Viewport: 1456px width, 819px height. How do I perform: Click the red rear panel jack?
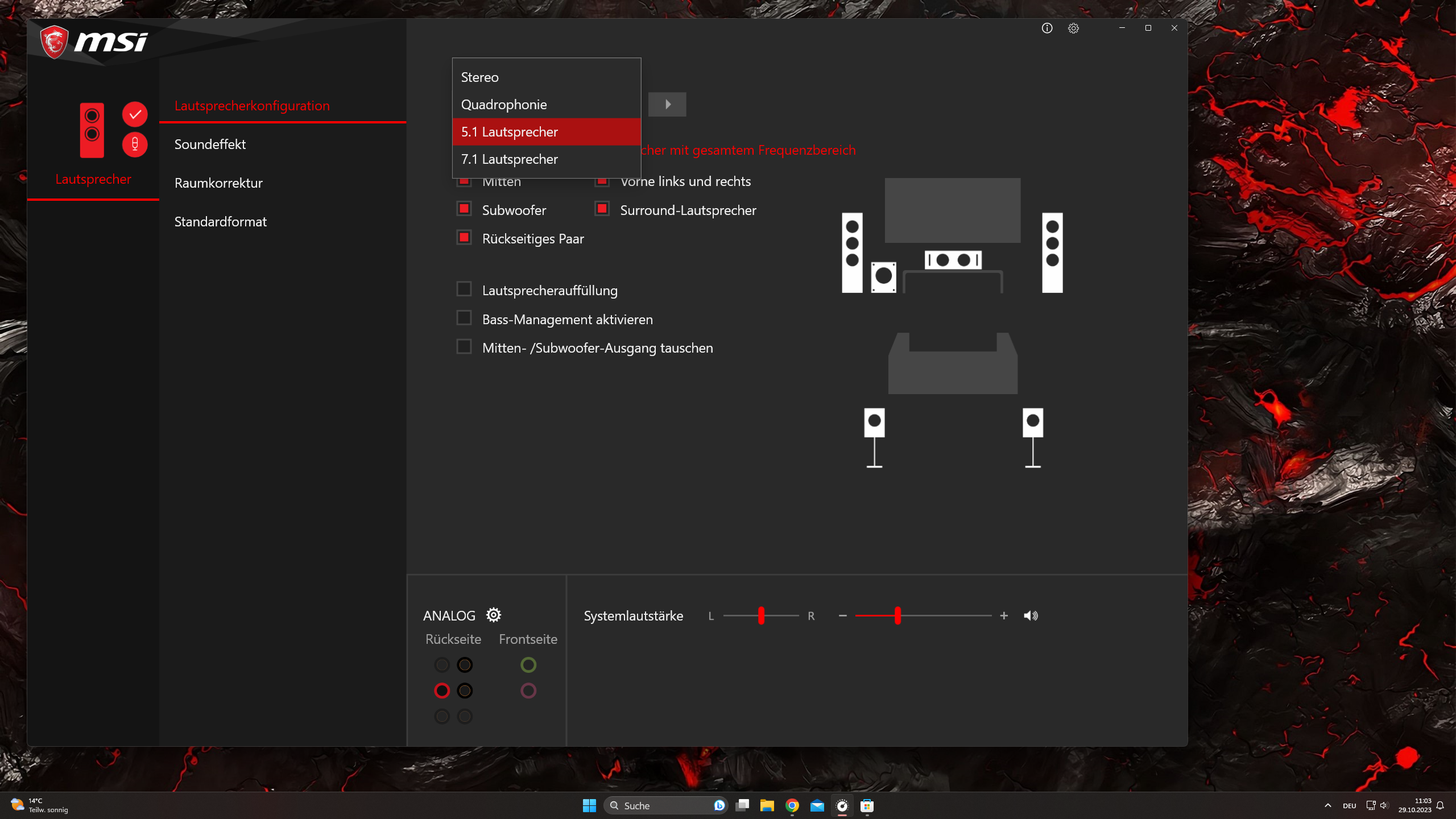pos(442,690)
